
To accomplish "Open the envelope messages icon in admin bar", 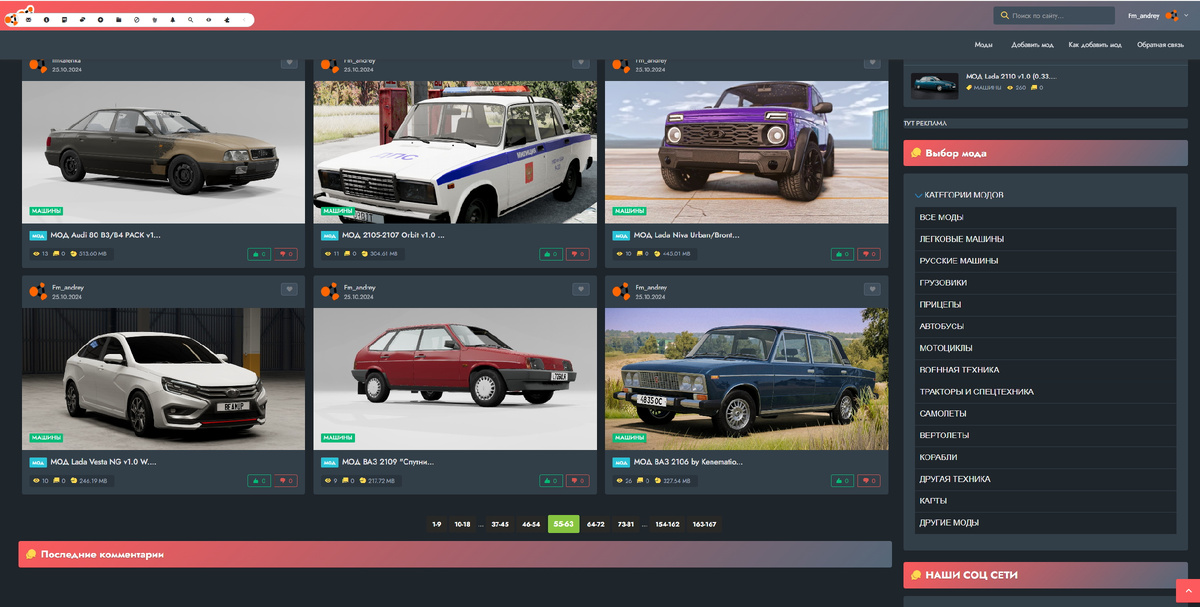I will click(28, 20).
